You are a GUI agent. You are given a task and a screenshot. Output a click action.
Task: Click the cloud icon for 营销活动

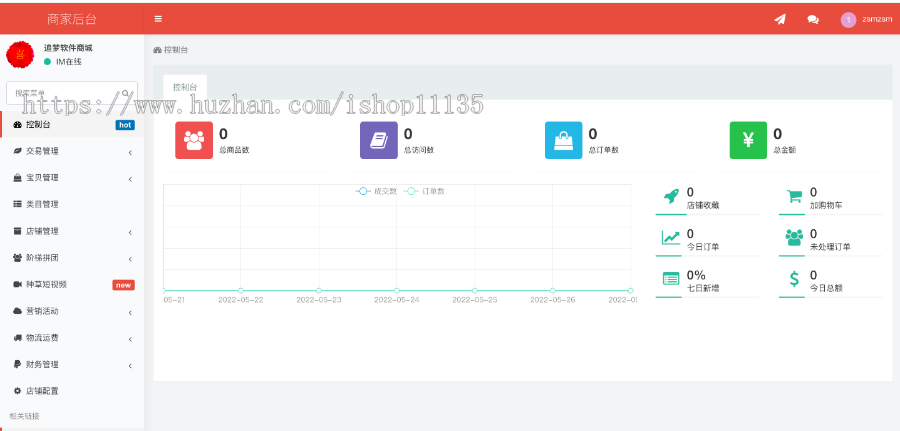(17, 311)
